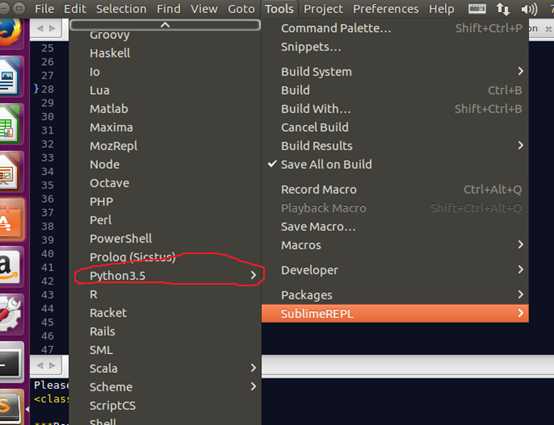Open the Find menu
The height and width of the screenshot is (425, 554).
click(168, 9)
